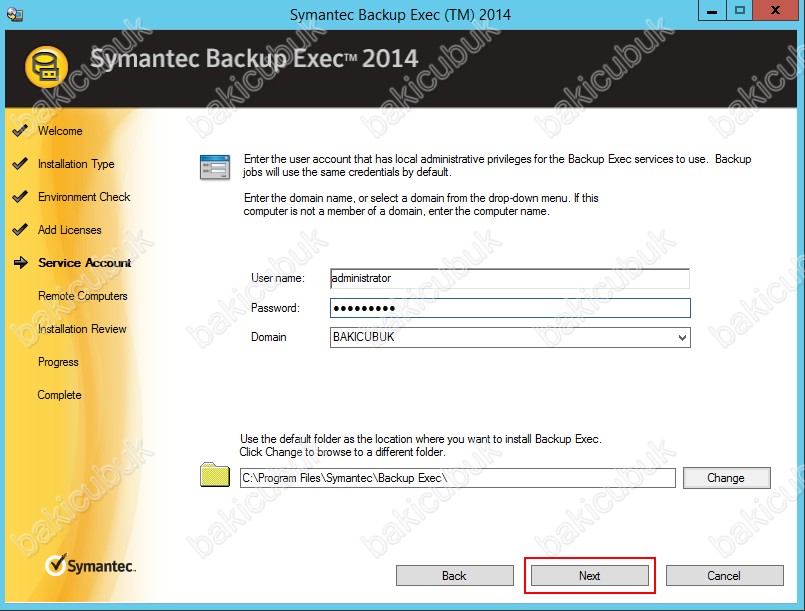The image size is (805, 611).
Task: Click the 'Domain' label
Action: 269,337
